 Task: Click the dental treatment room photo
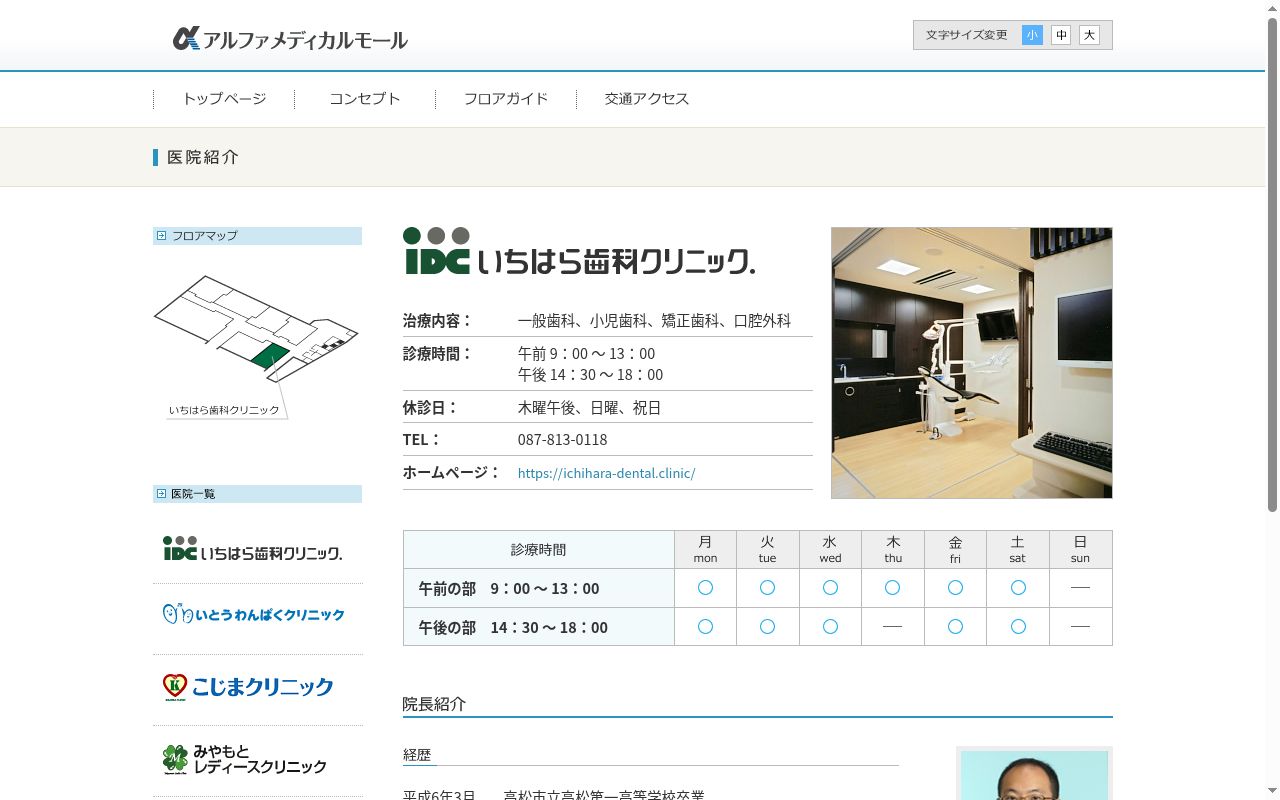[971, 362]
